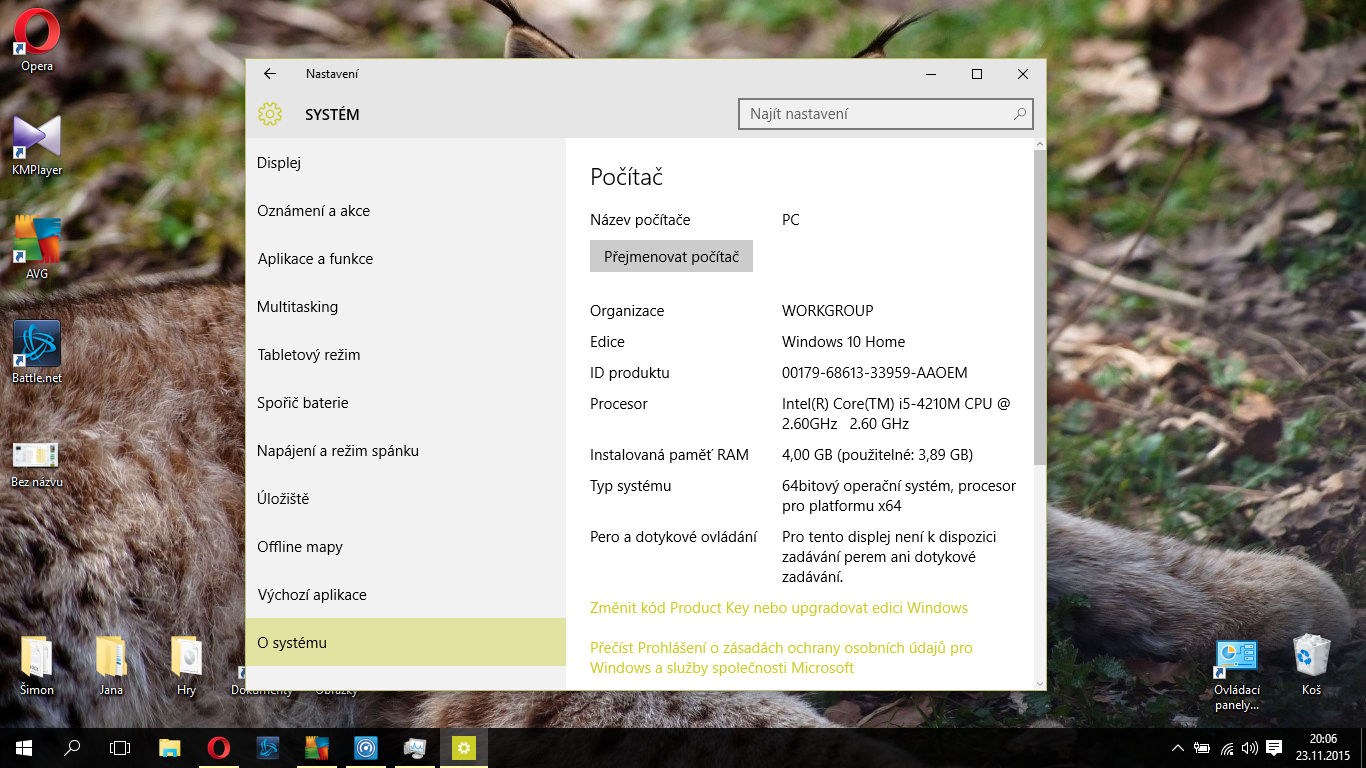This screenshot has height=768, width=1366.
Task: Click the Najít nastavení search field
Action: coord(878,114)
